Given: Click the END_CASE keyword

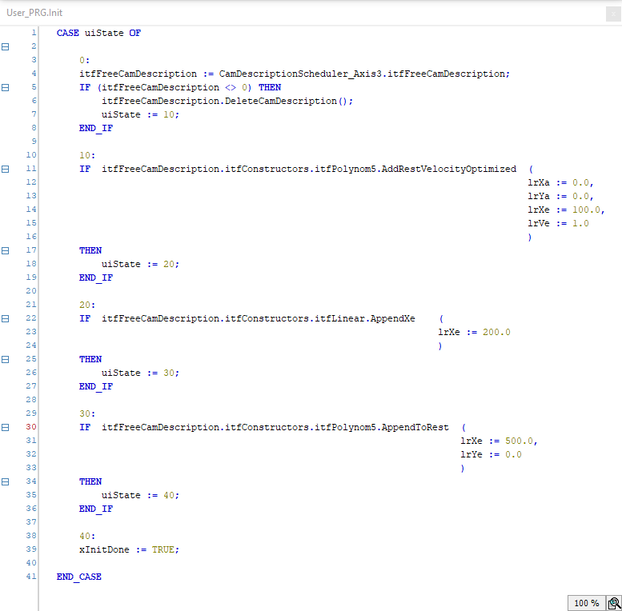Looking at the screenshot, I should click(x=79, y=576).
